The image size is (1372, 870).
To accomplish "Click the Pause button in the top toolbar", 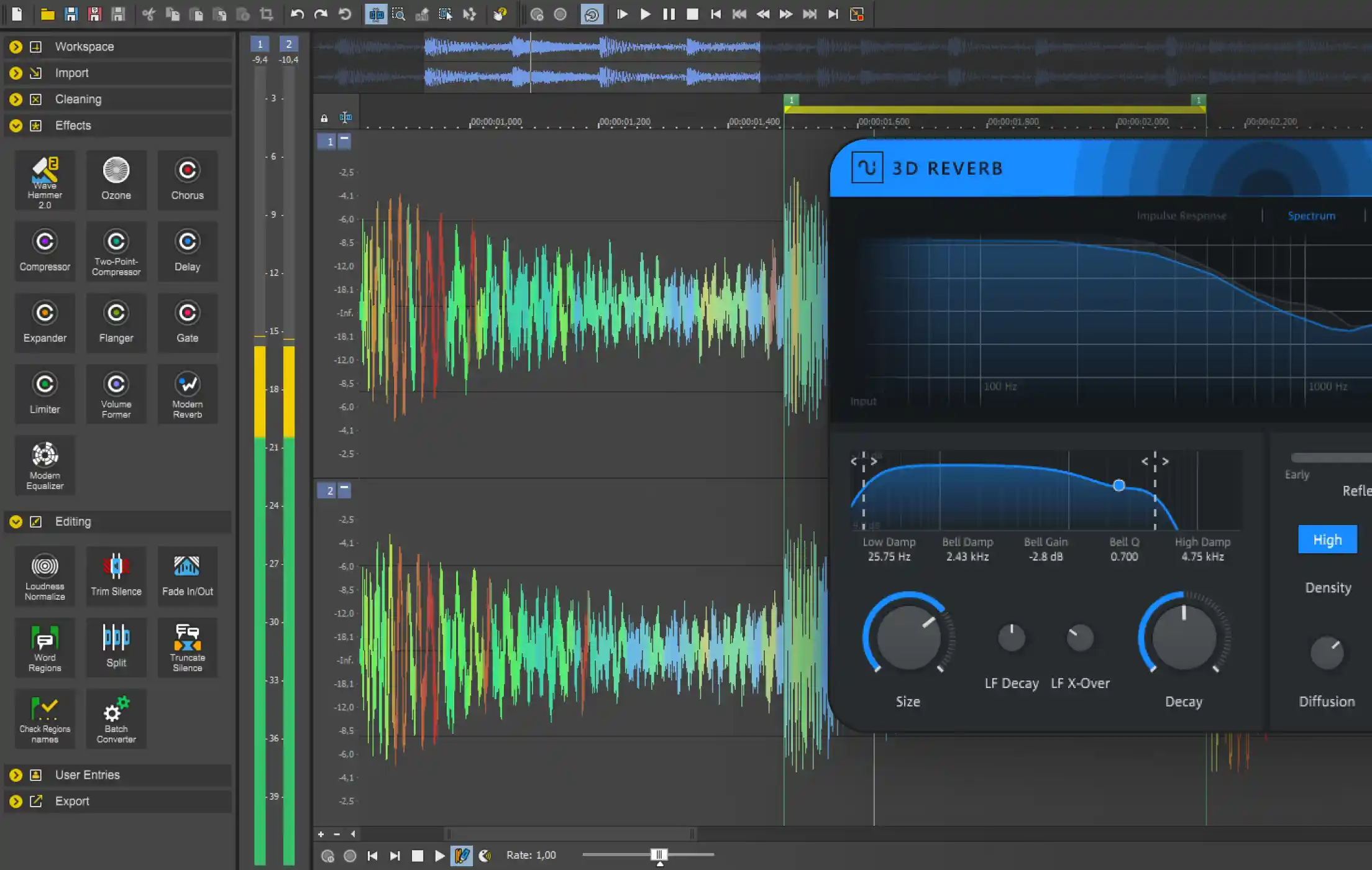I will tap(669, 14).
